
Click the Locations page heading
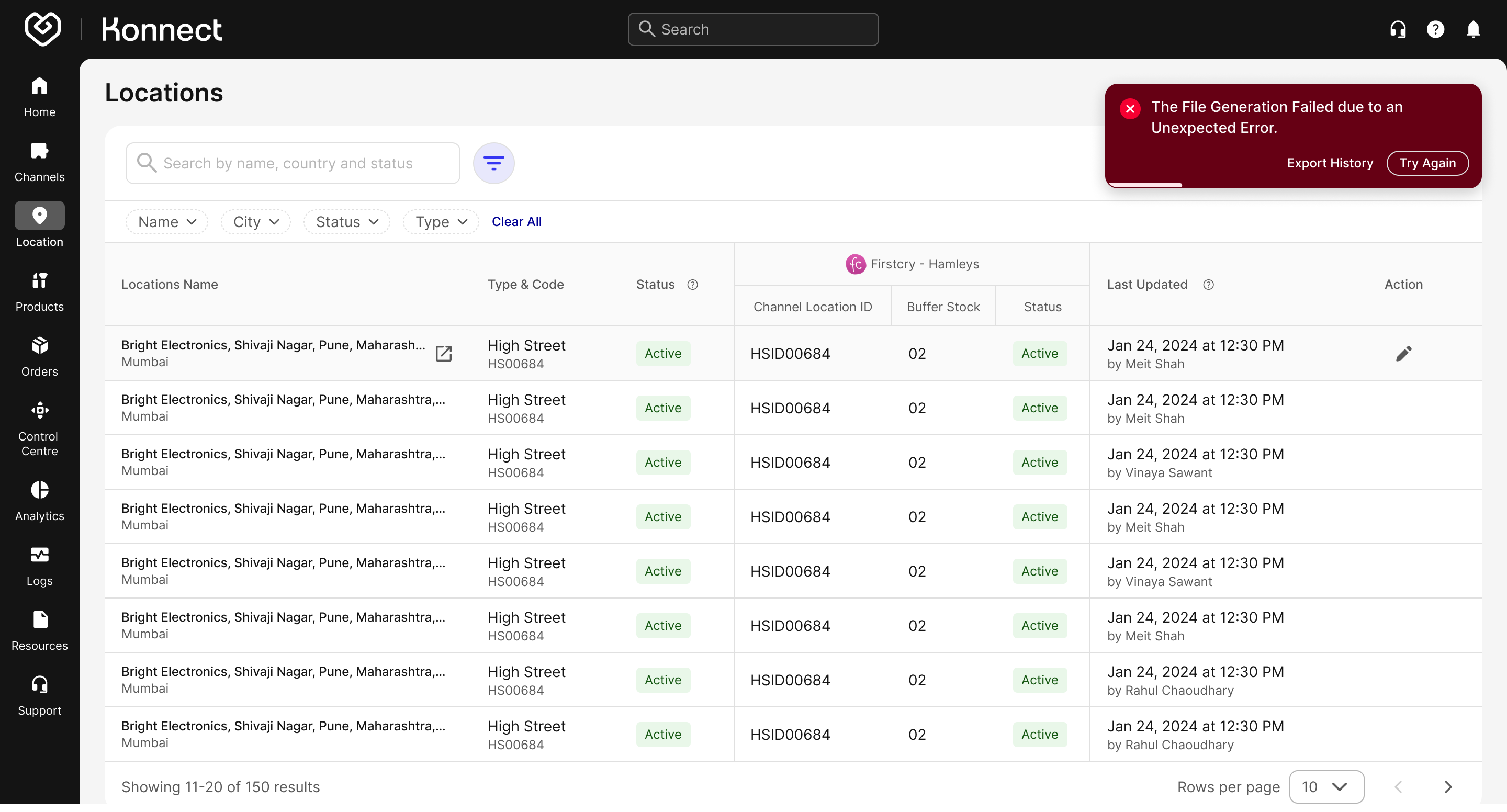tap(164, 93)
